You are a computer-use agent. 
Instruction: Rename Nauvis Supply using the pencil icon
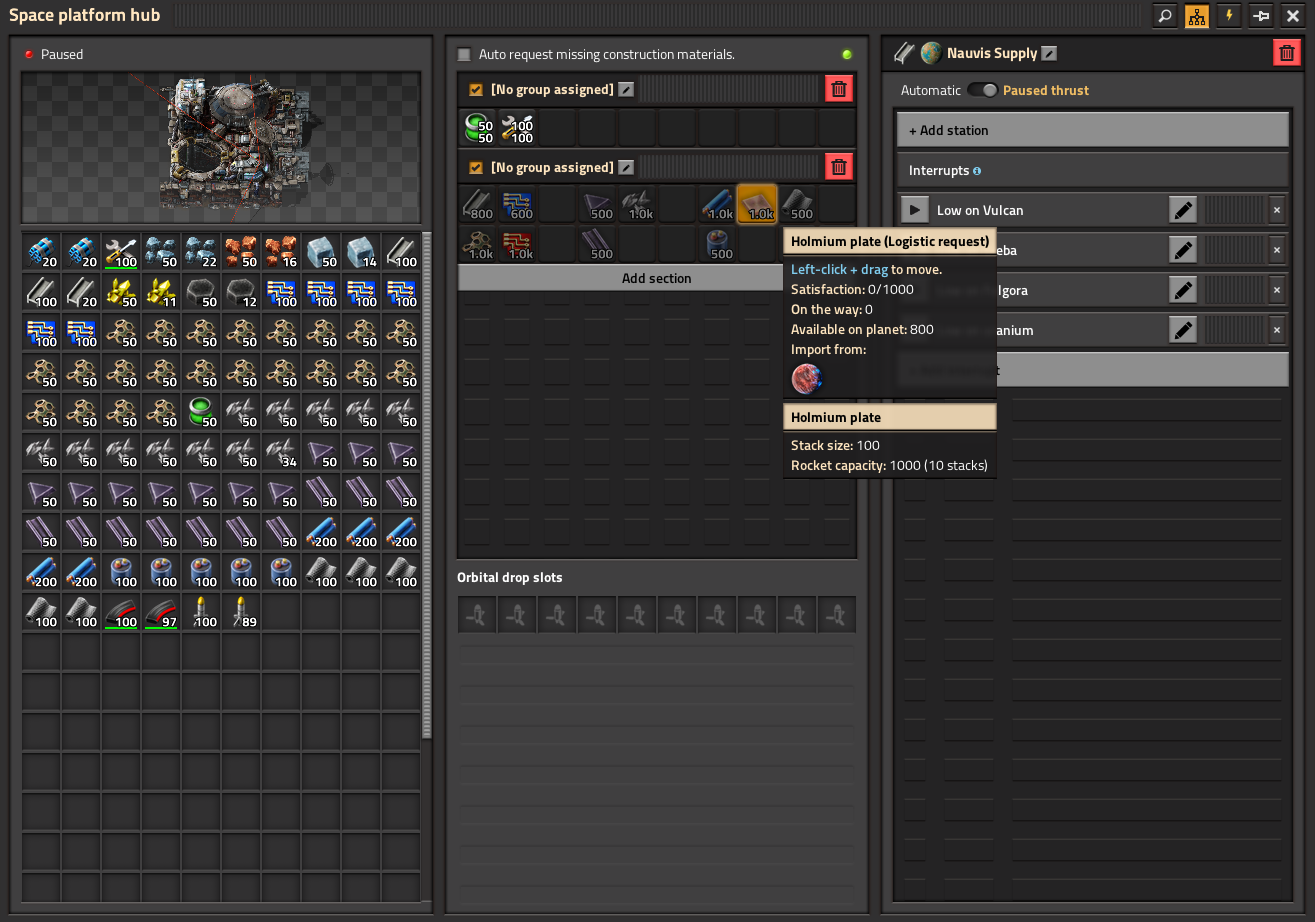[1049, 54]
